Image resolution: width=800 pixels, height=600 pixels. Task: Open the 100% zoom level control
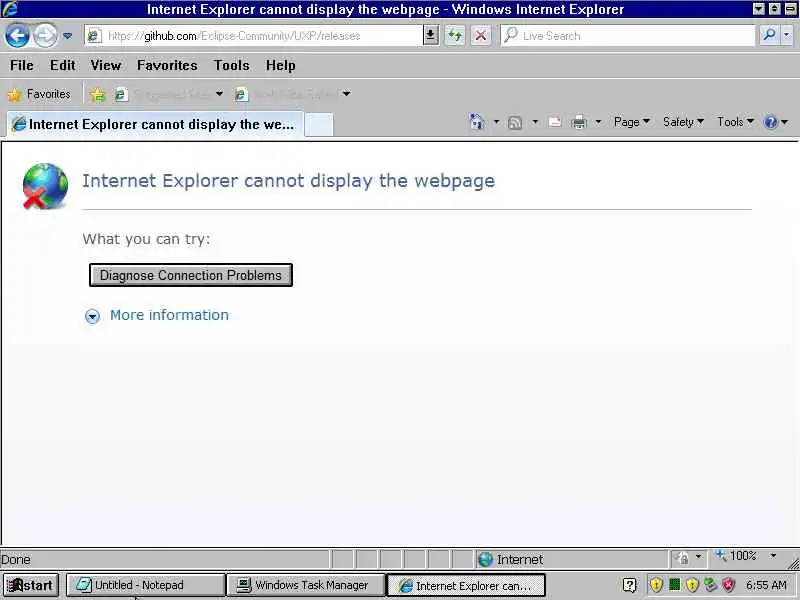[x=742, y=556]
